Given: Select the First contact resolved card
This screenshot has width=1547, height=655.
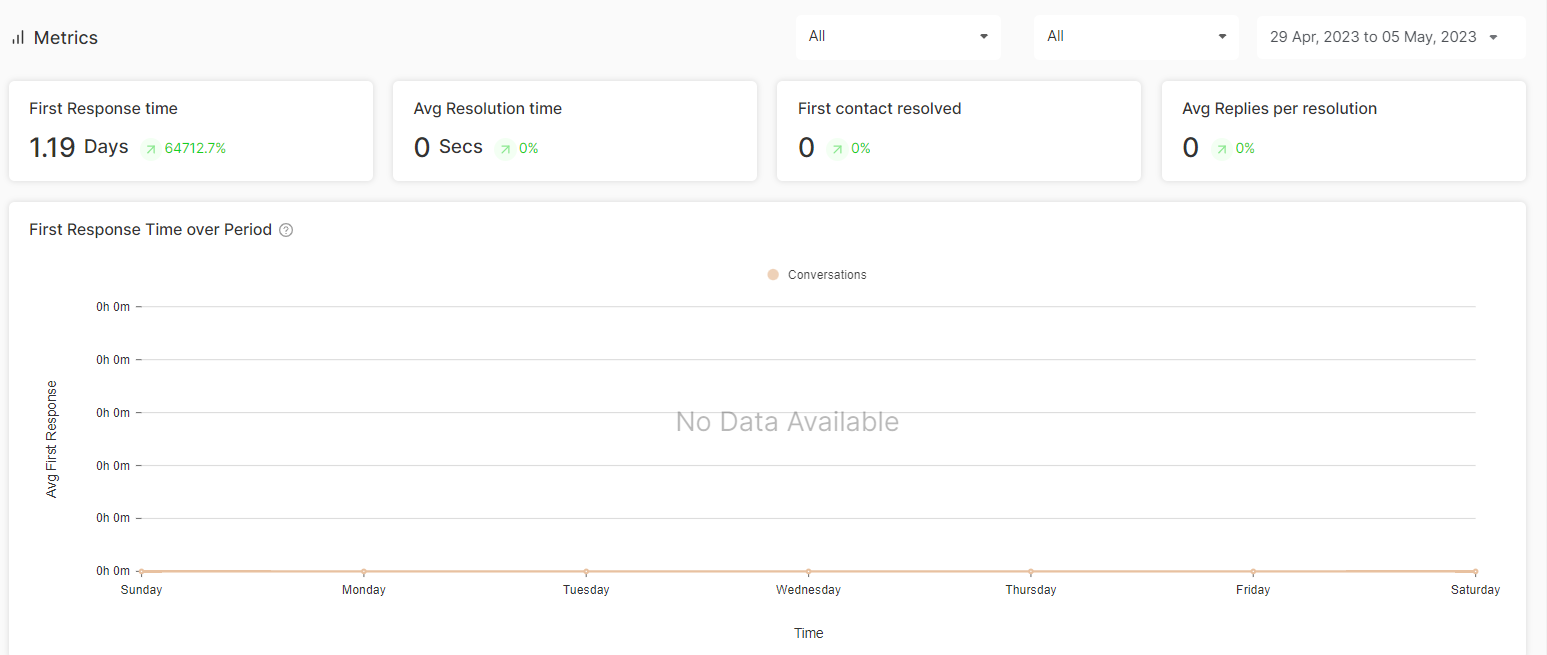Looking at the screenshot, I should (959, 131).
